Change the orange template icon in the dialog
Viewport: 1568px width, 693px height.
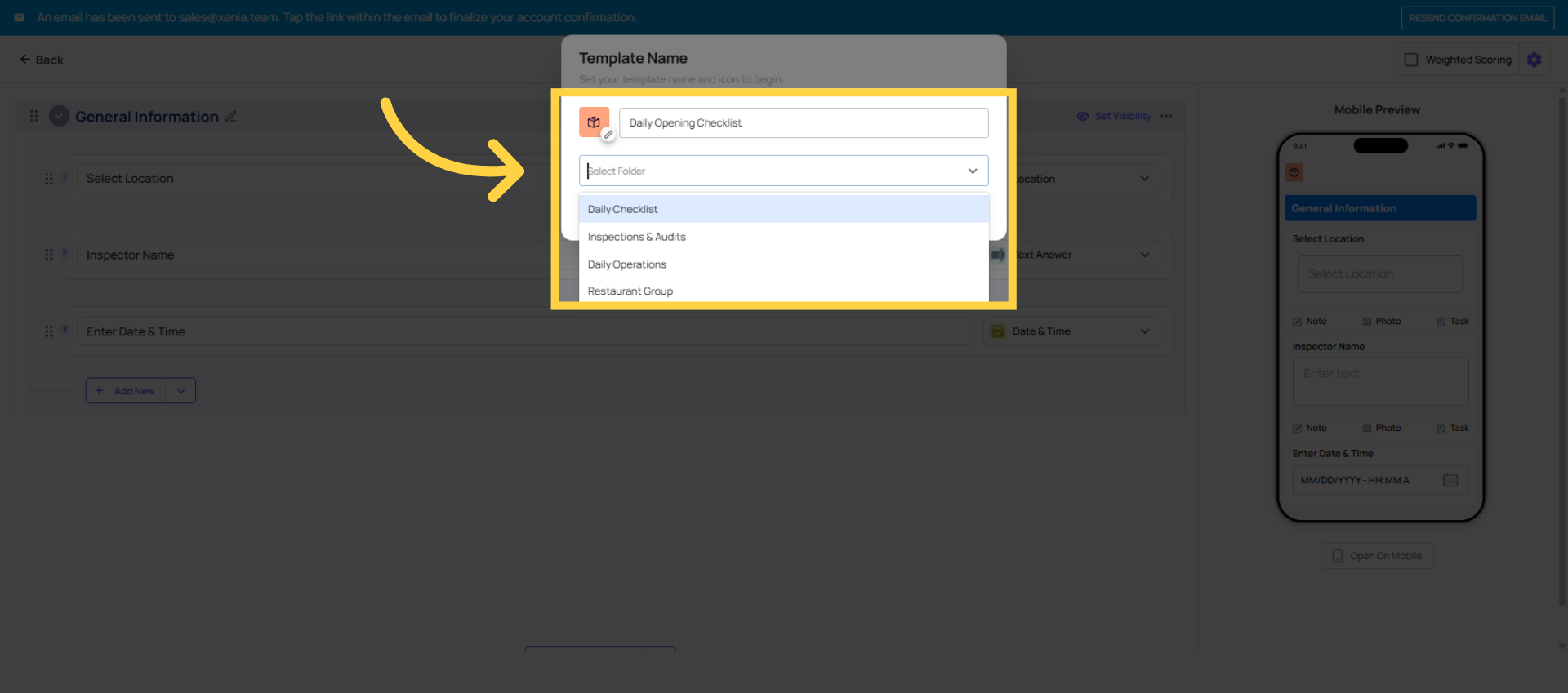click(595, 122)
